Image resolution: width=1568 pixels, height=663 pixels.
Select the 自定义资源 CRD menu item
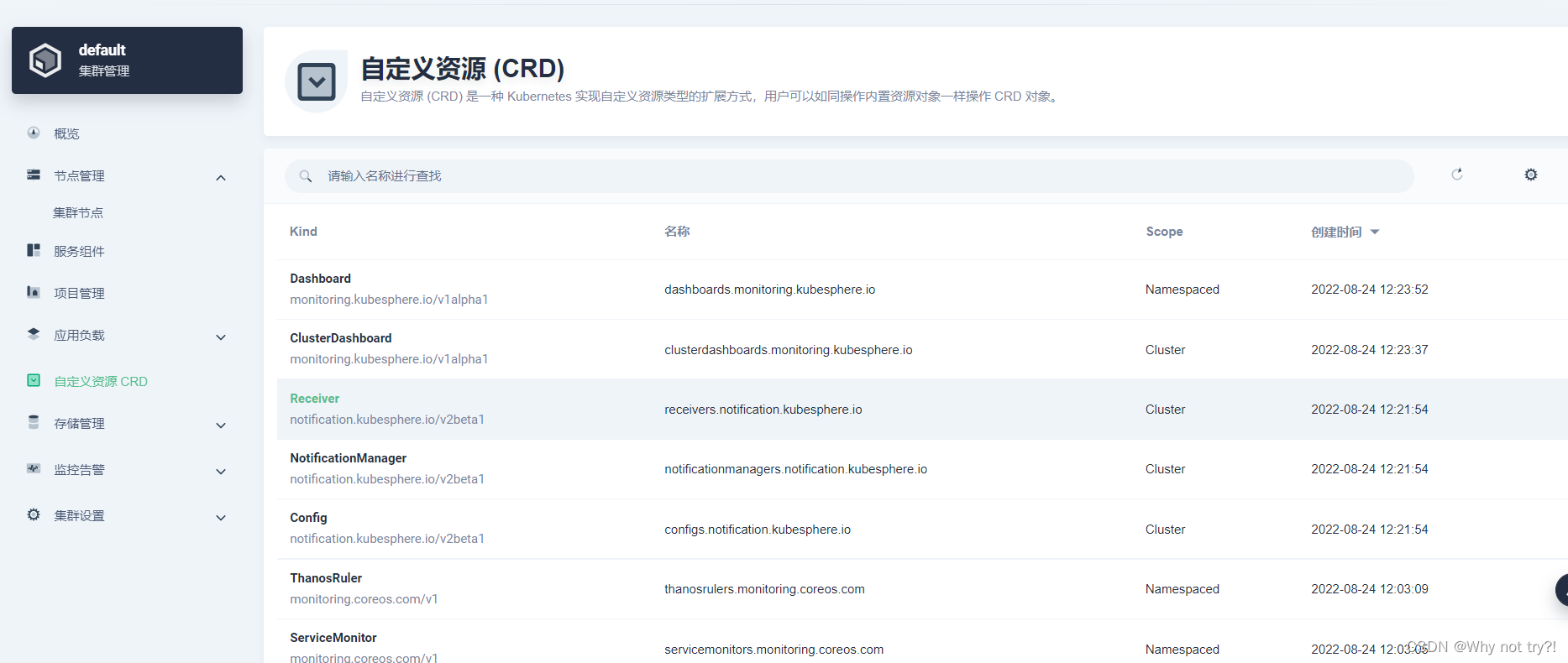[101, 381]
